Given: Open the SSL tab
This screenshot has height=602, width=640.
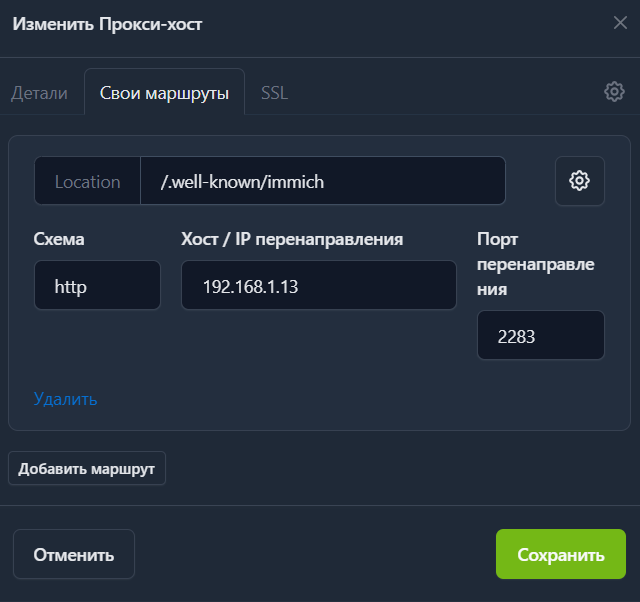Looking at the screenshot, I should (x=274, y=93).
